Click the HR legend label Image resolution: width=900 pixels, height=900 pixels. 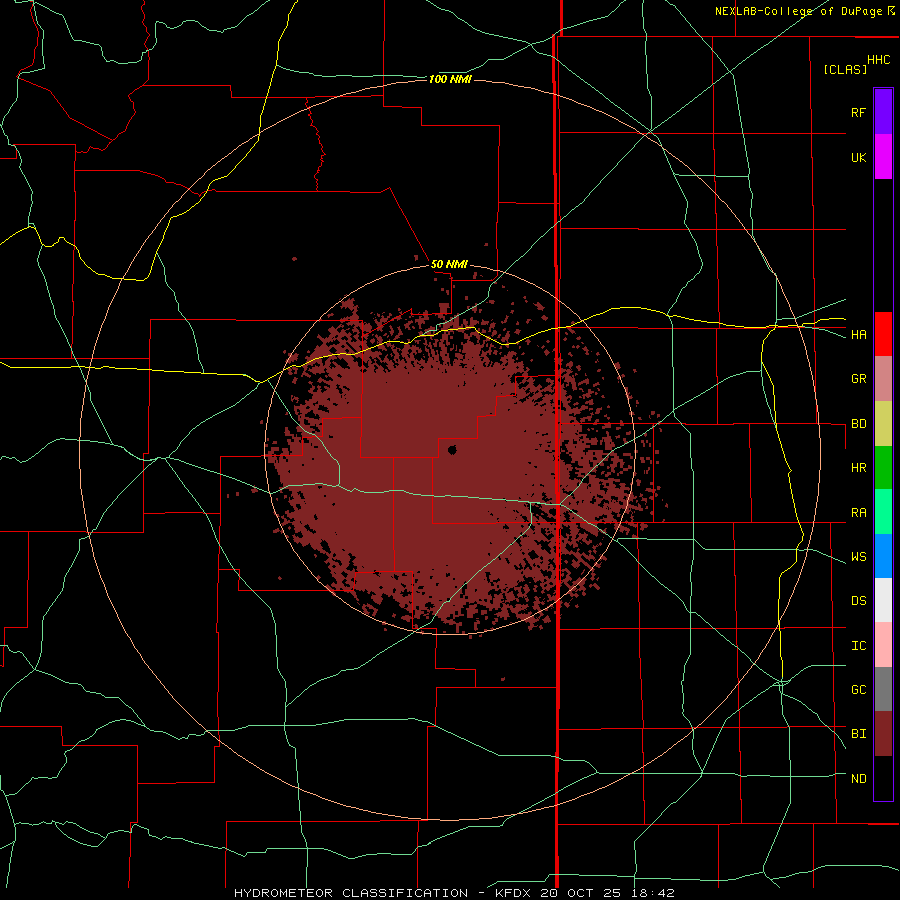(858, 468)
